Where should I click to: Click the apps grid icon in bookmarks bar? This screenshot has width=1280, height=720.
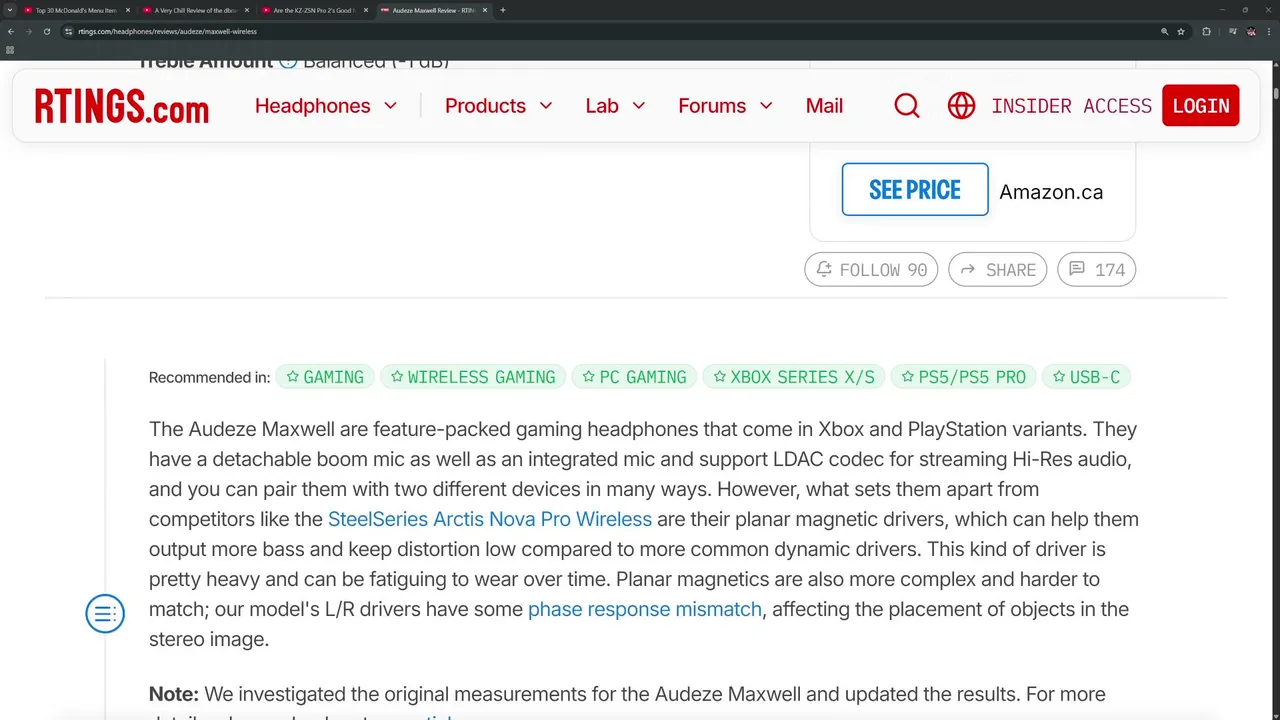pyautogui.click(x=10, y=50)
